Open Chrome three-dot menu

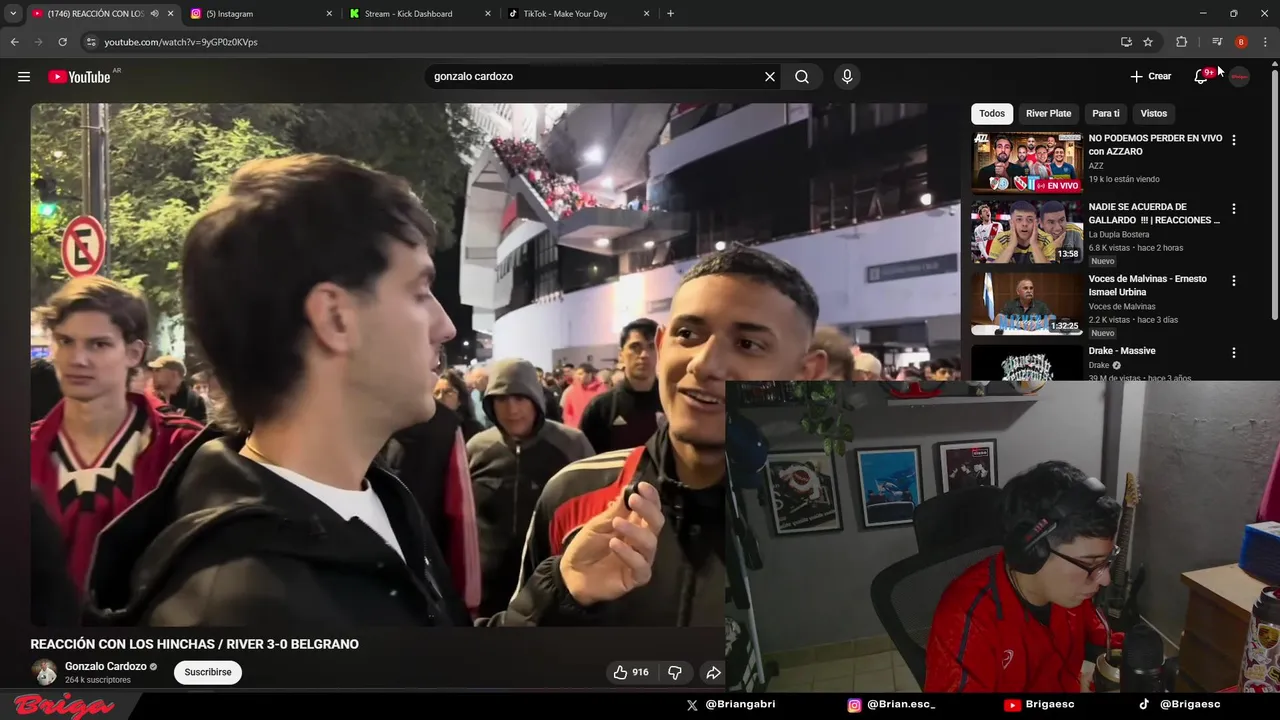tap(1265, 42)
